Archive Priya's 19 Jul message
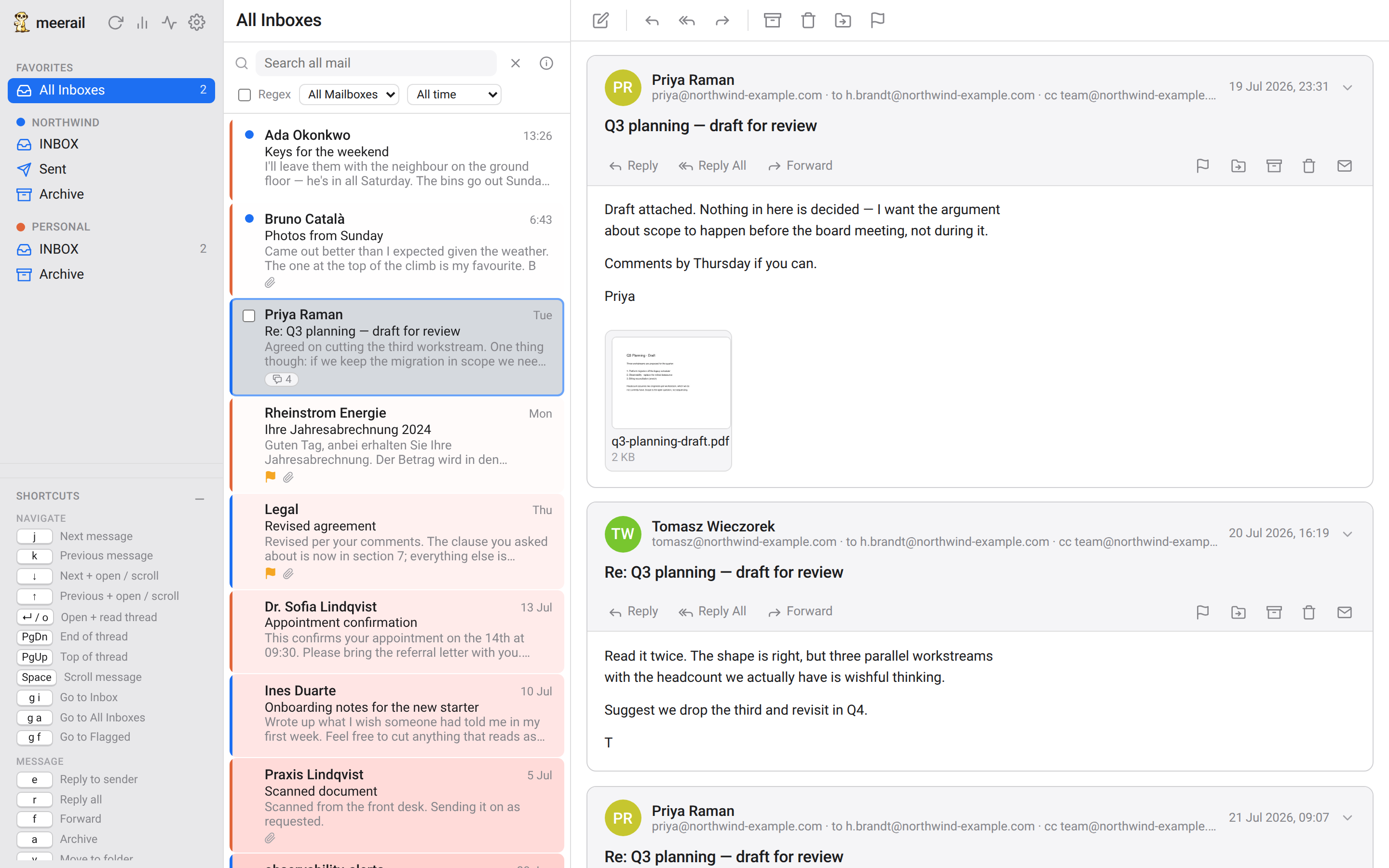This screenshot has height=868, width=1389. click(x=1274, y=166)
